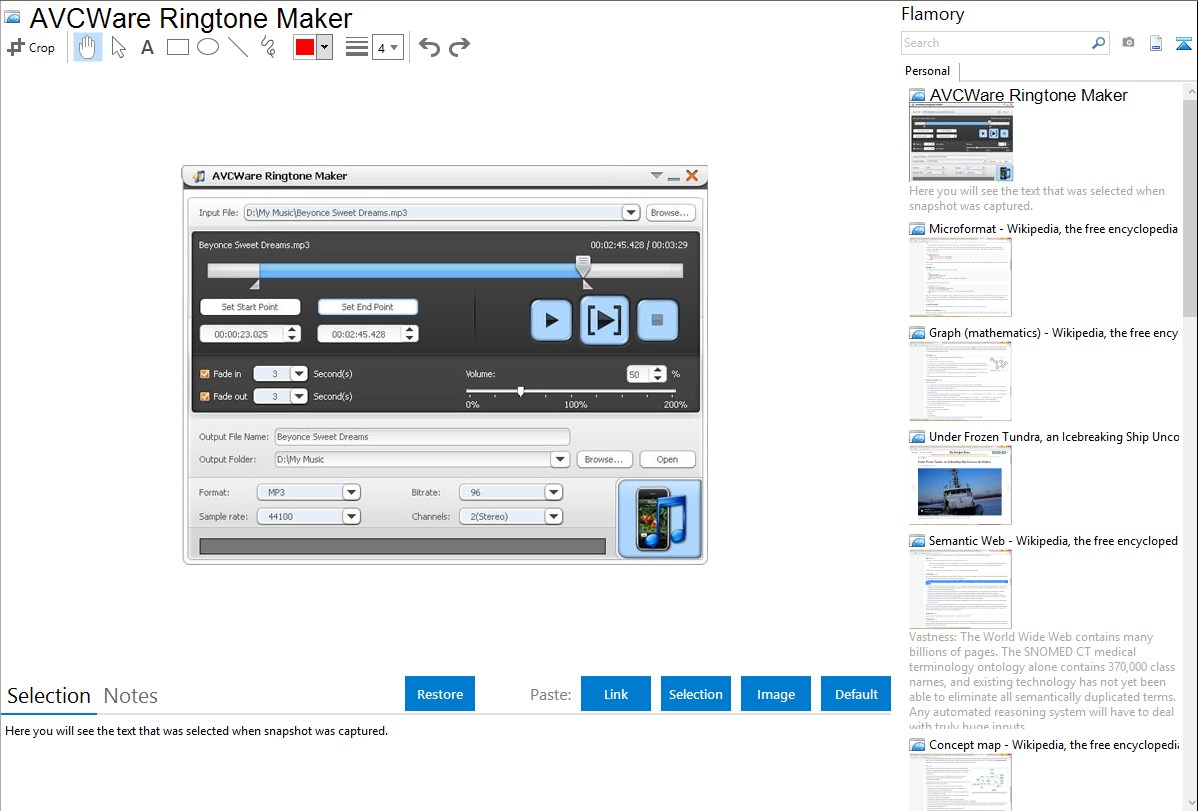Paste as Link button
Viewport: 1198px width, 811px height.
[616, 694]
